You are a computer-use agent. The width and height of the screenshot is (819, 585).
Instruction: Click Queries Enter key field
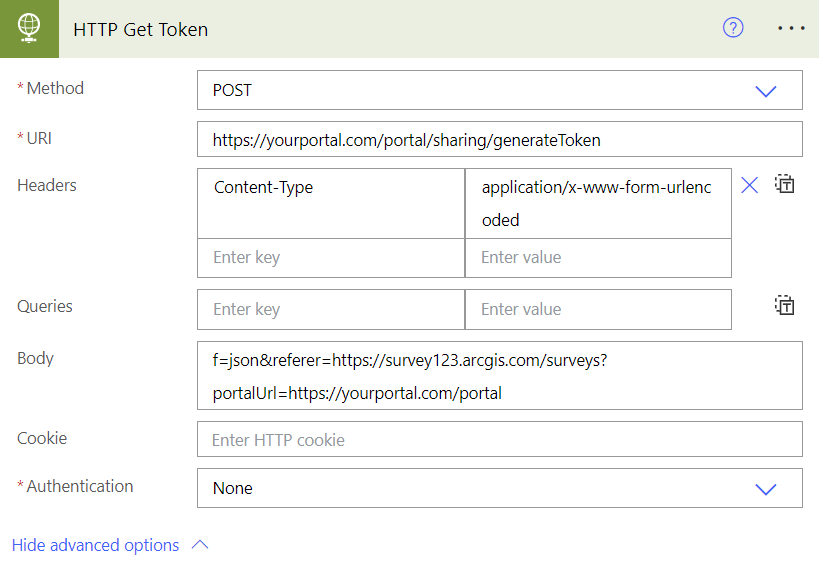(x=331, y=309)
